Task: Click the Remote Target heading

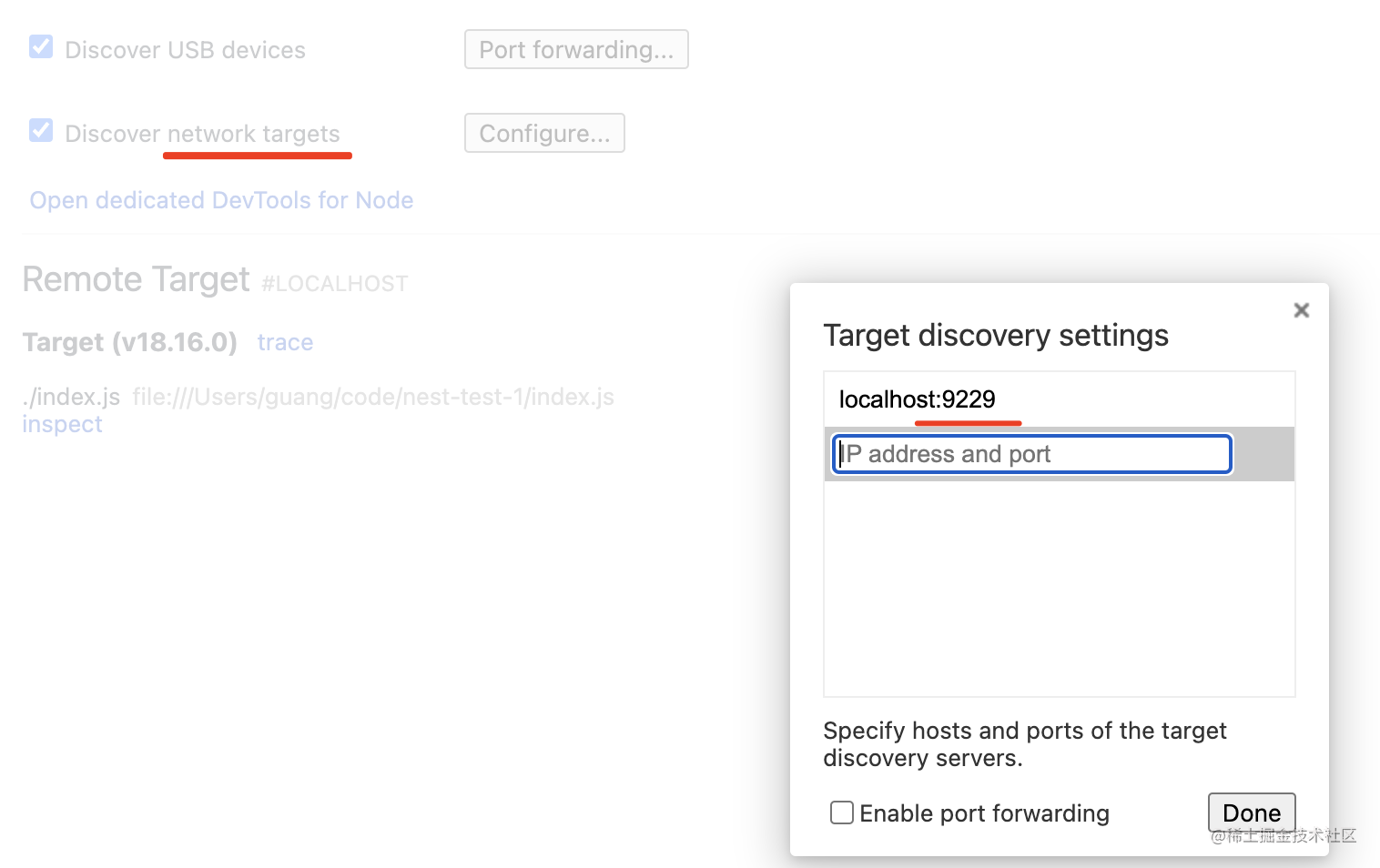Action: tap(136, 279)
